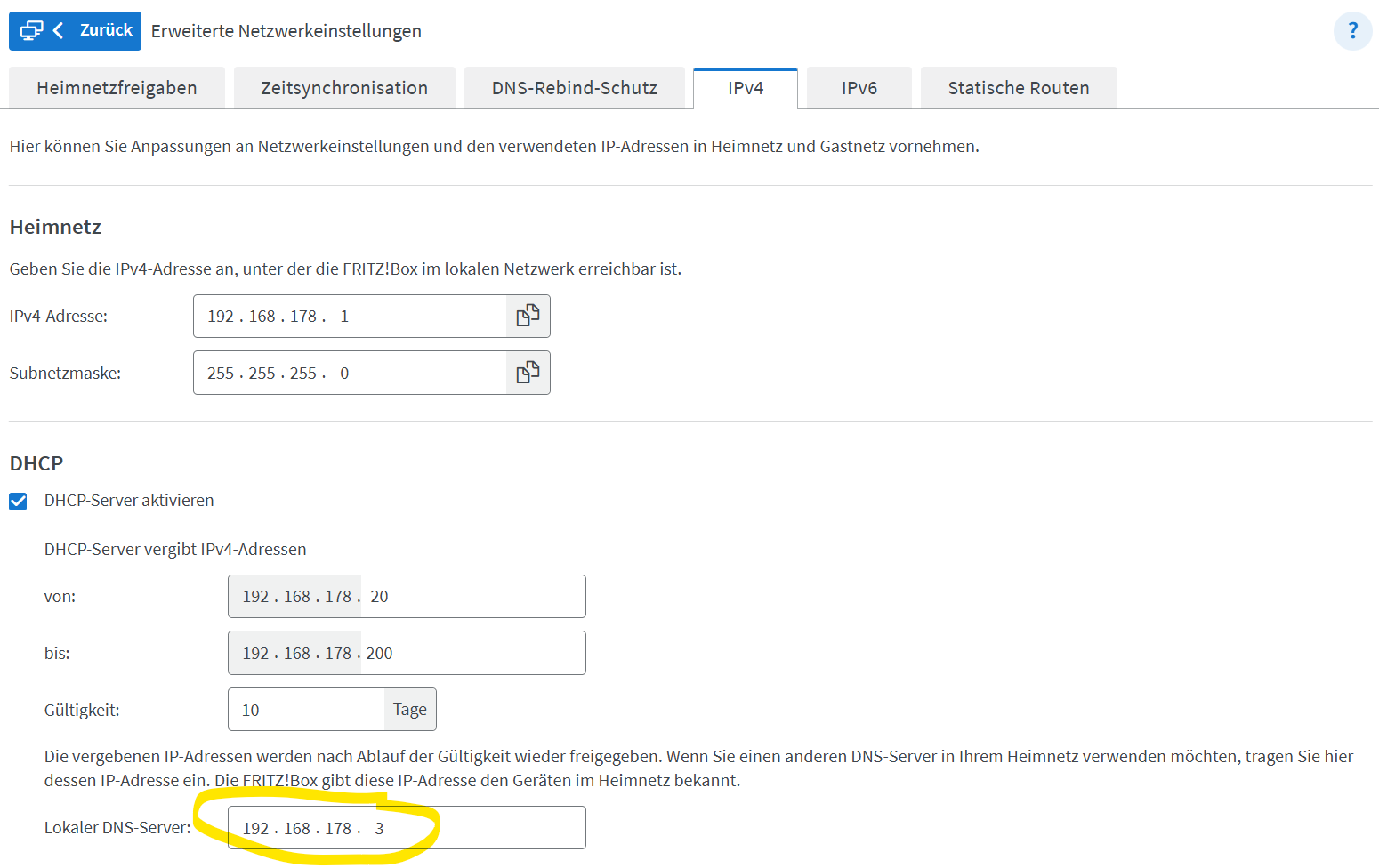Image resolution: width=1379 pixels, height=868 pixels.
Task: Click the 'Lokaler DNS-Server:' label
Action: click(117, 827)
